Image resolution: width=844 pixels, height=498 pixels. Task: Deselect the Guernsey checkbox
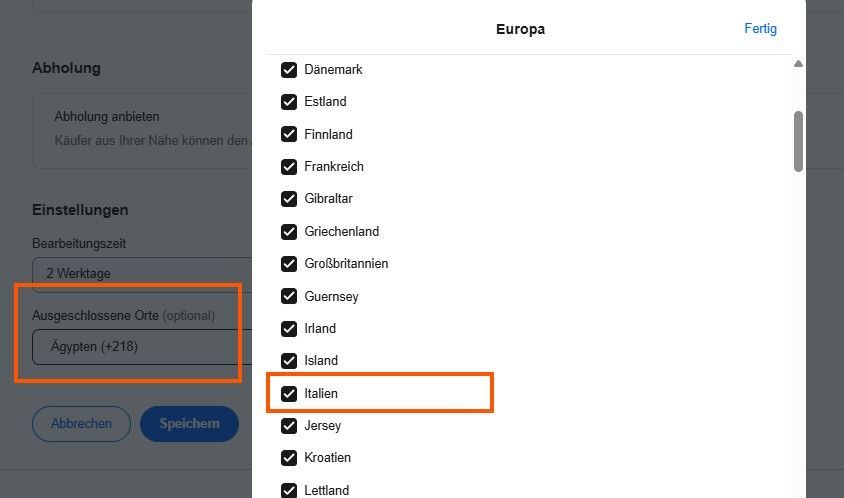coord(289,297)
